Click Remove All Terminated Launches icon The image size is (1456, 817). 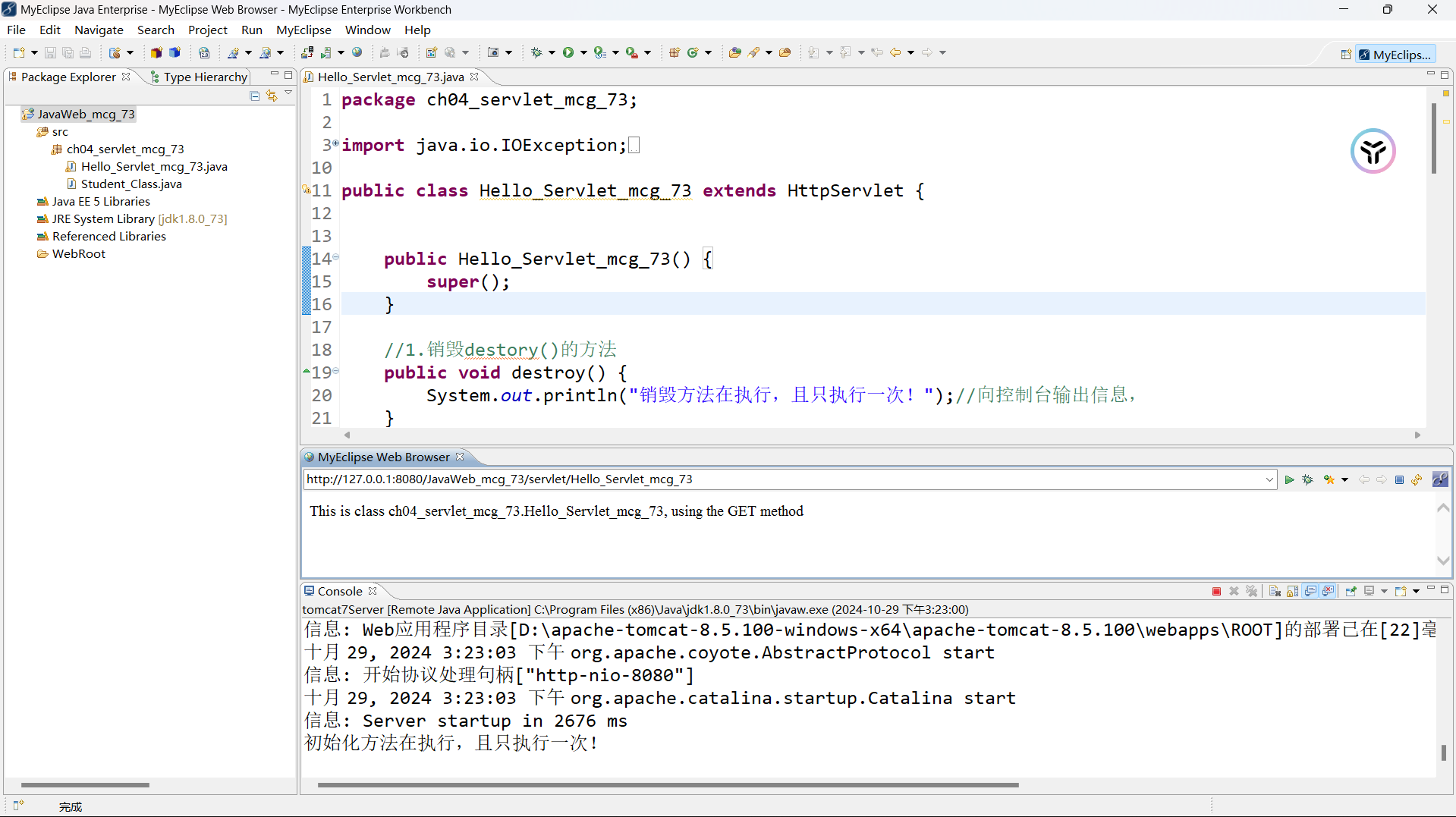click(x=1252, y=591)
